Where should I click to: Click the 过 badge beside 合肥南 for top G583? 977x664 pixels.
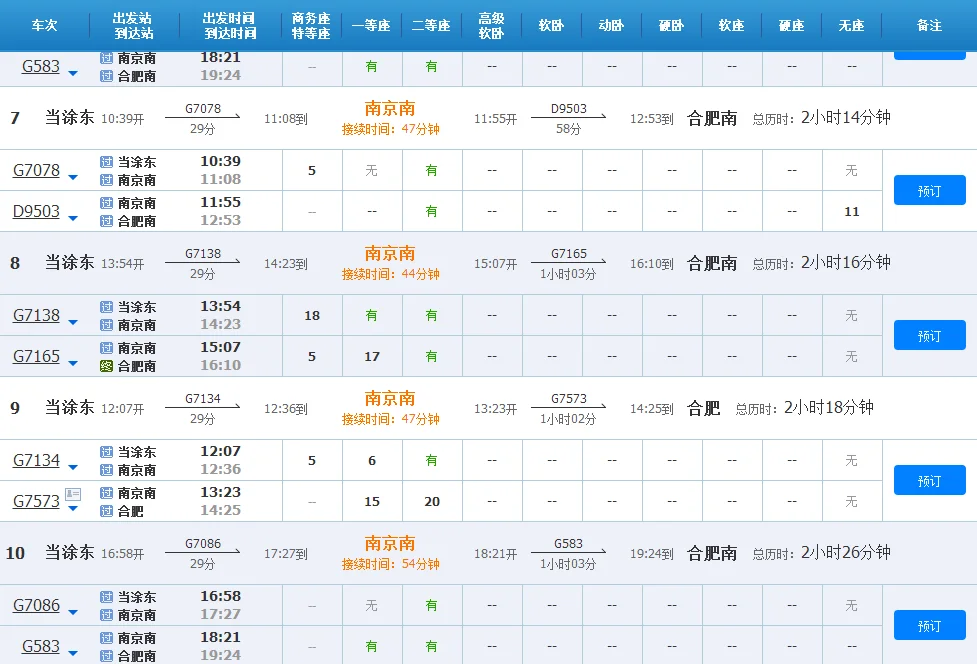tap(108, 78)
